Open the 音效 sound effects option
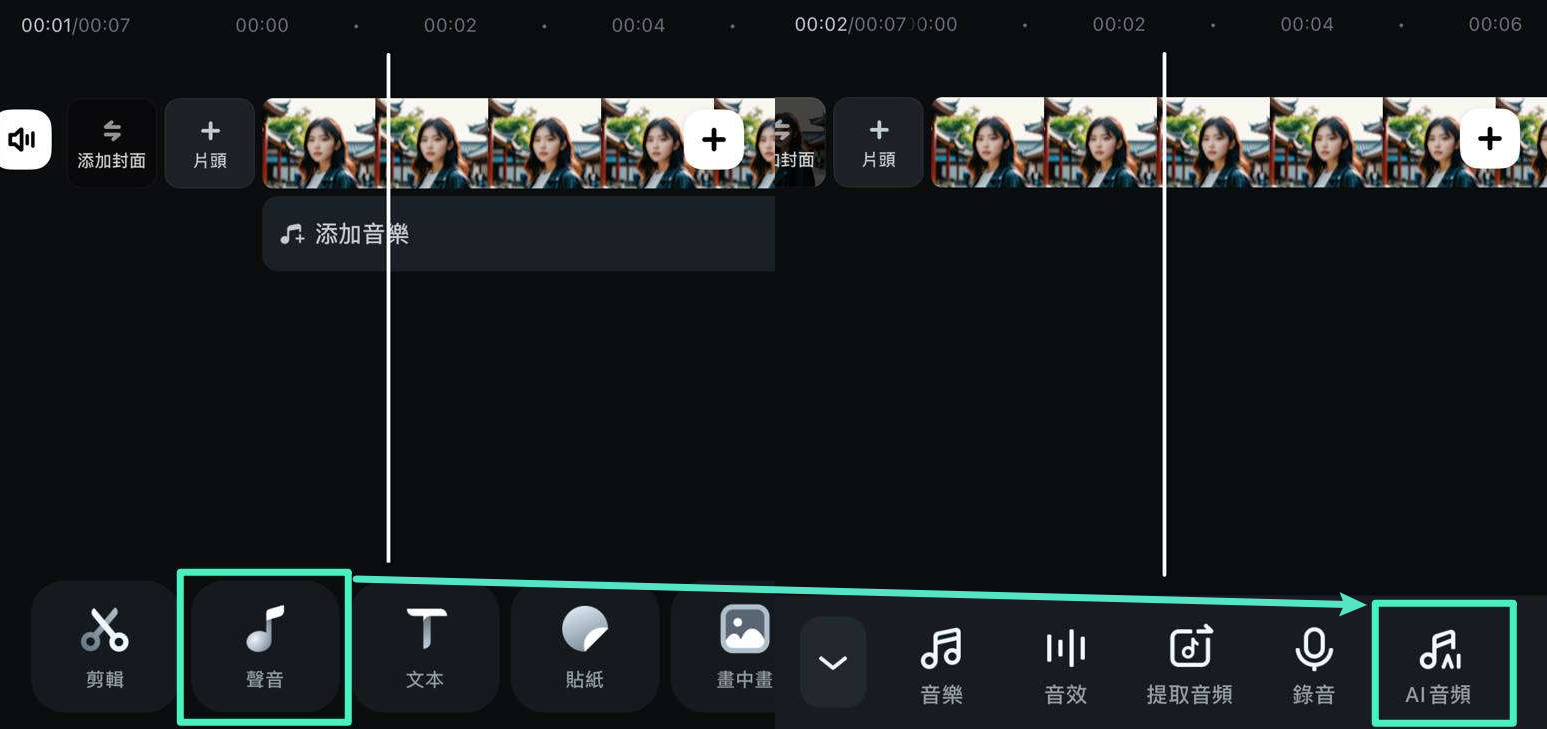 [x=1065, y=665]
